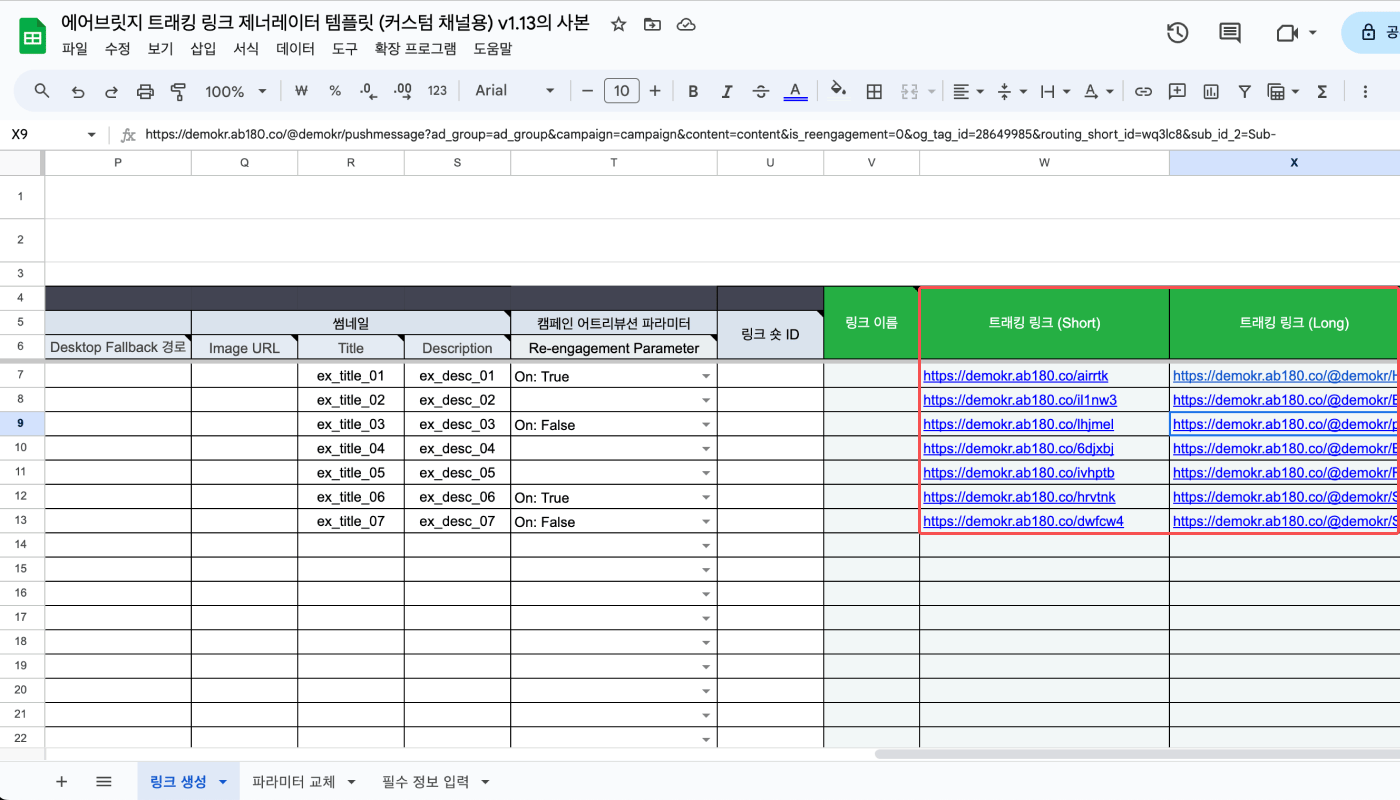The height and width of the screenshot is (800, 1400).
Task: Toggle italic formatting
Action: (727, 91)
